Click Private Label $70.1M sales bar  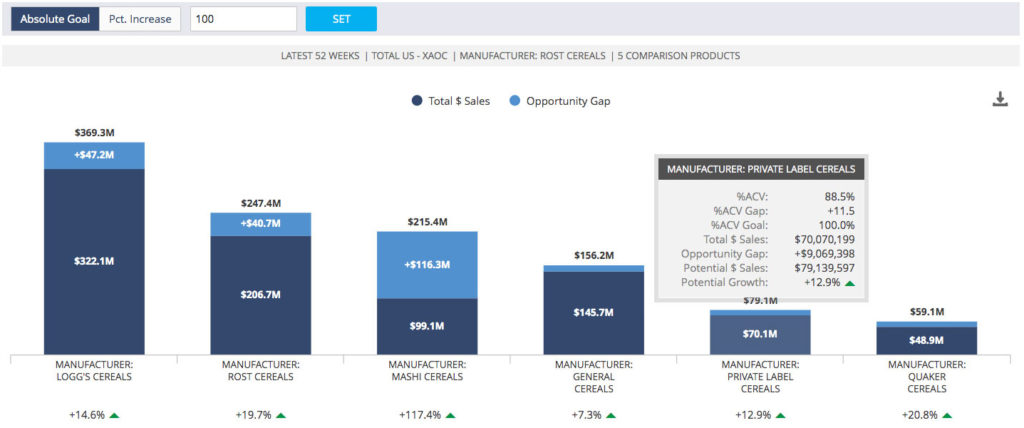click(760, 335)
